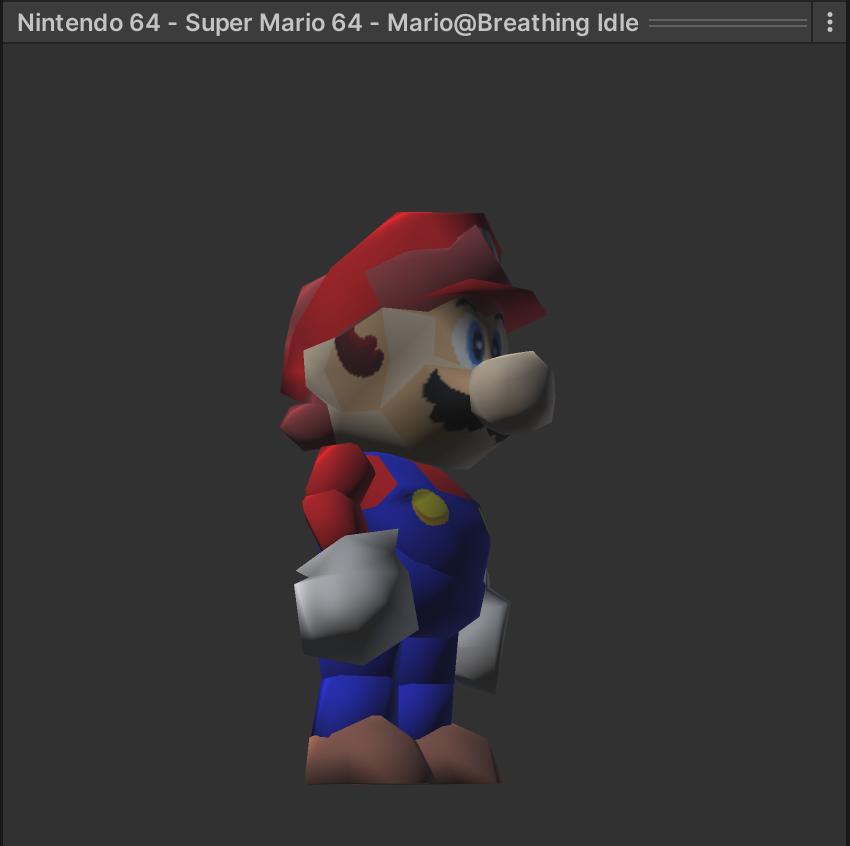Click the yellow button on Mario's overalls
Screen dimensions: 850x846
click(431, 507)
